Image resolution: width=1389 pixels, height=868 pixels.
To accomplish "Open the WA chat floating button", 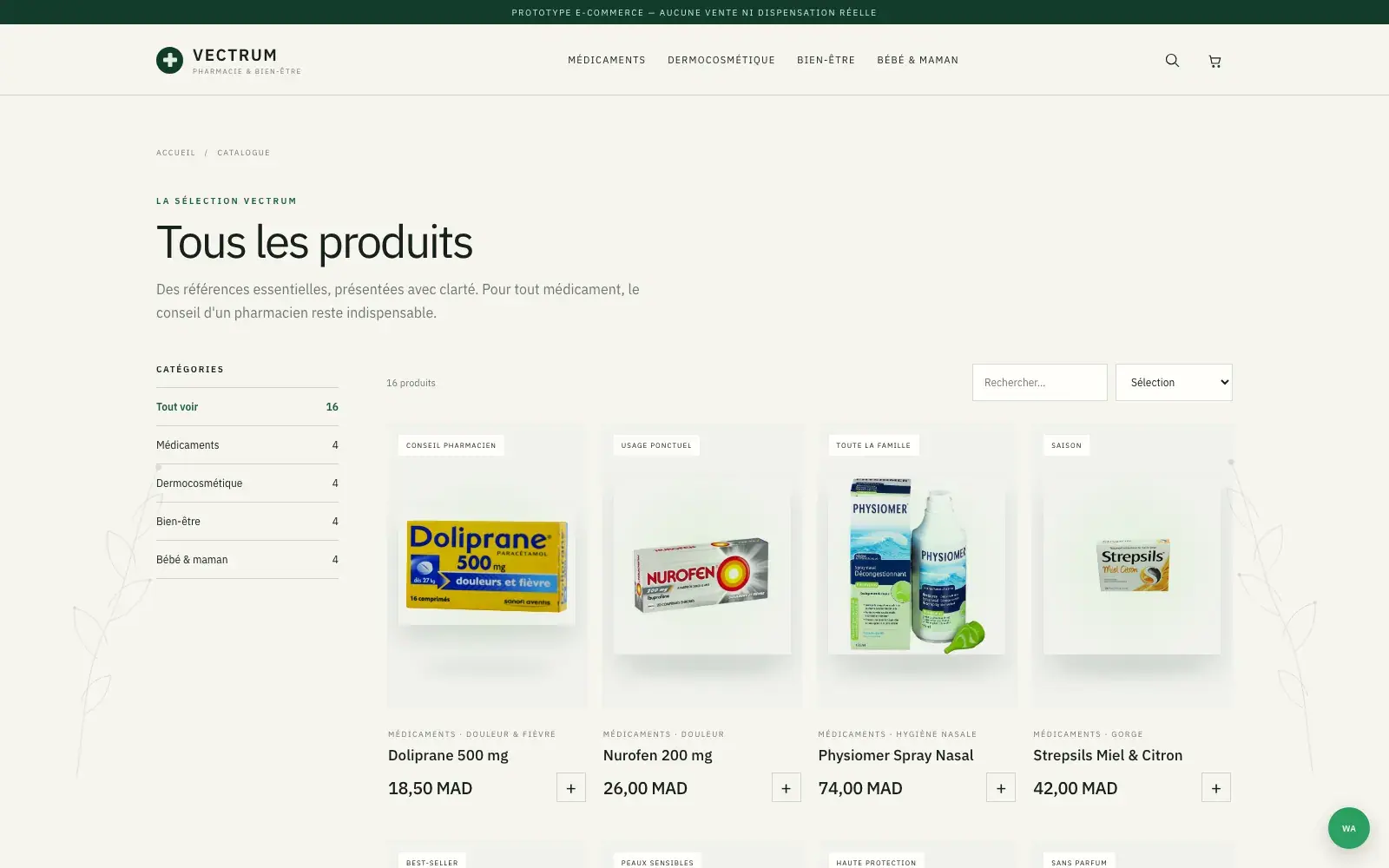I will tap(1348, 828).
